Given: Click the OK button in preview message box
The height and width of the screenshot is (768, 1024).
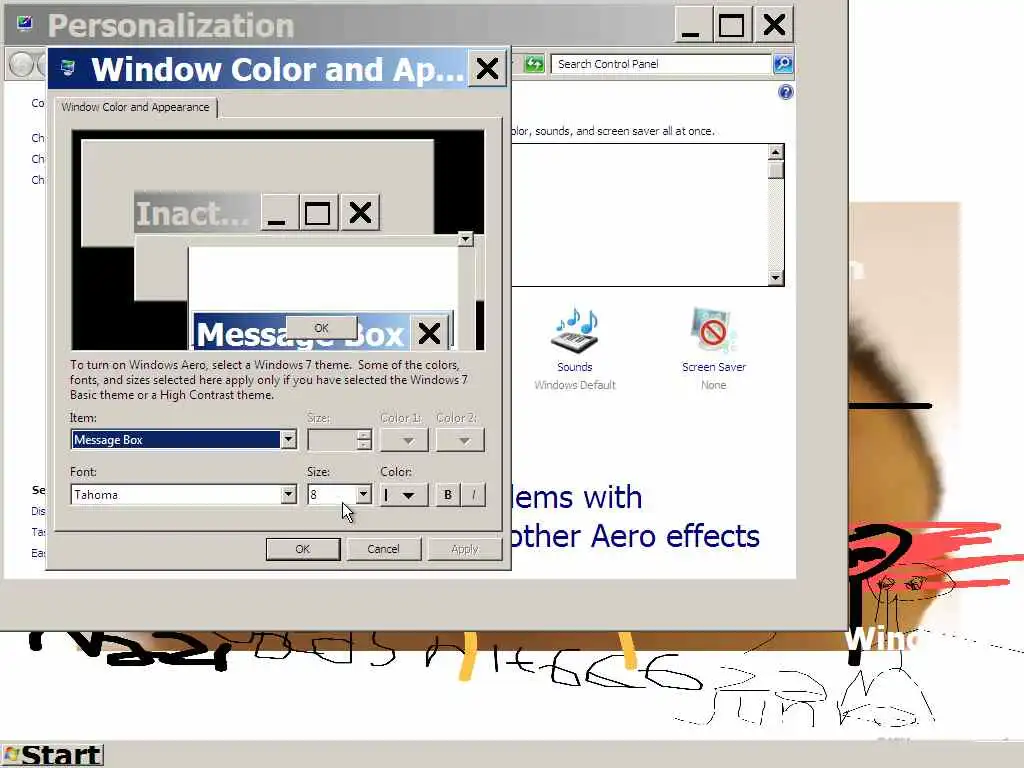Looking at the screenshot, I should 321,328.
